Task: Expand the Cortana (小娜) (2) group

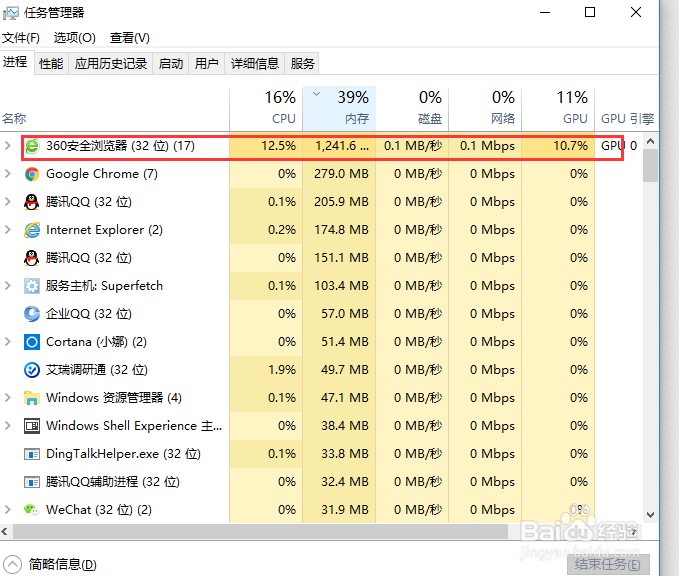Action: tap(7, 342)
